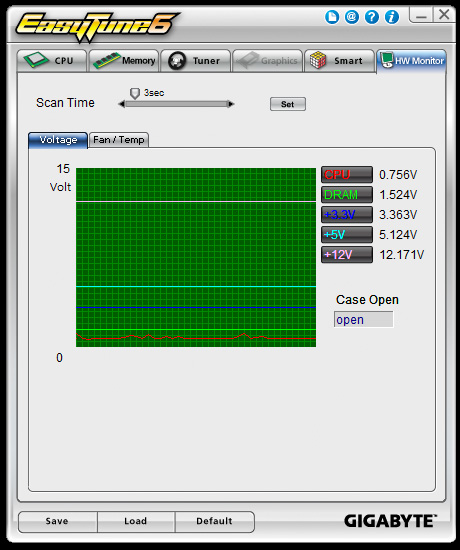Click the Default button

(x=214, y=522)
